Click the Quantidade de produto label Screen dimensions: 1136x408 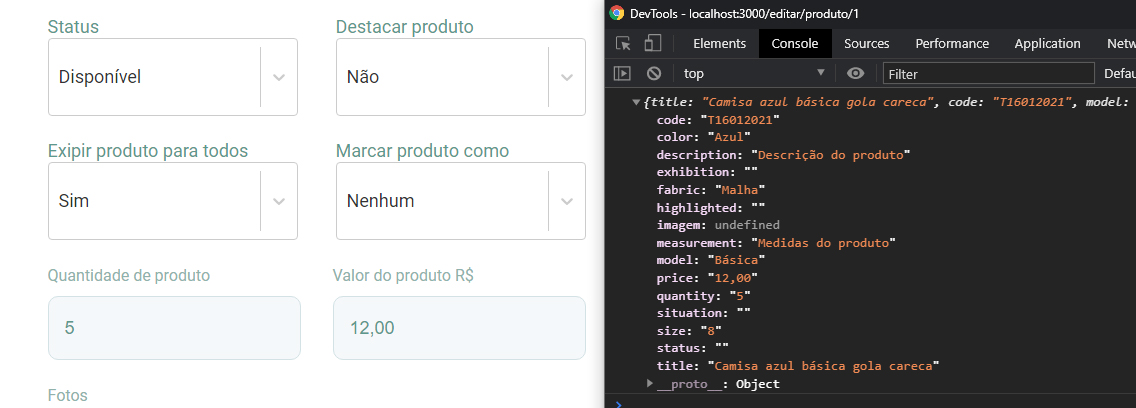(x=129, y=275)
